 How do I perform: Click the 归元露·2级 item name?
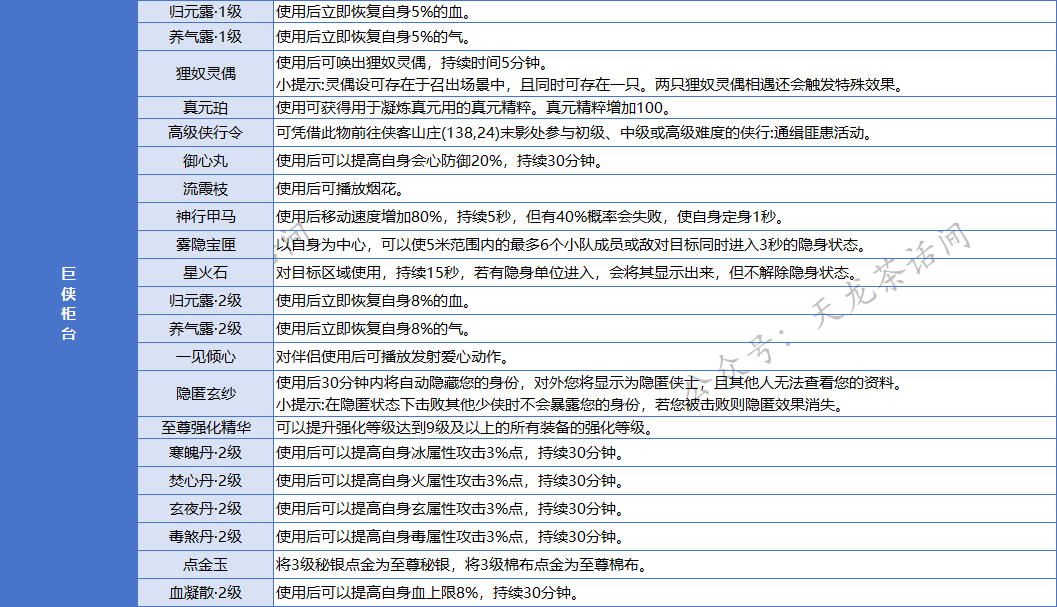tap(206, 301)
